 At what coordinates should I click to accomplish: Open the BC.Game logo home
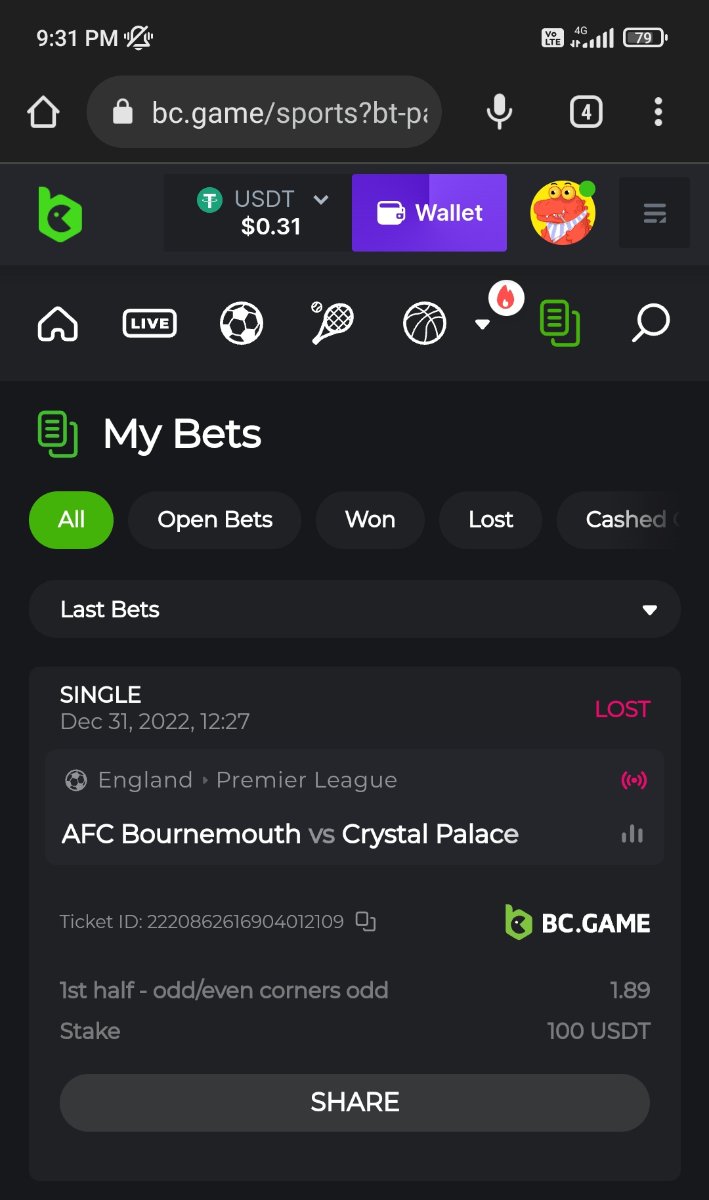click(x=59, y=214)
